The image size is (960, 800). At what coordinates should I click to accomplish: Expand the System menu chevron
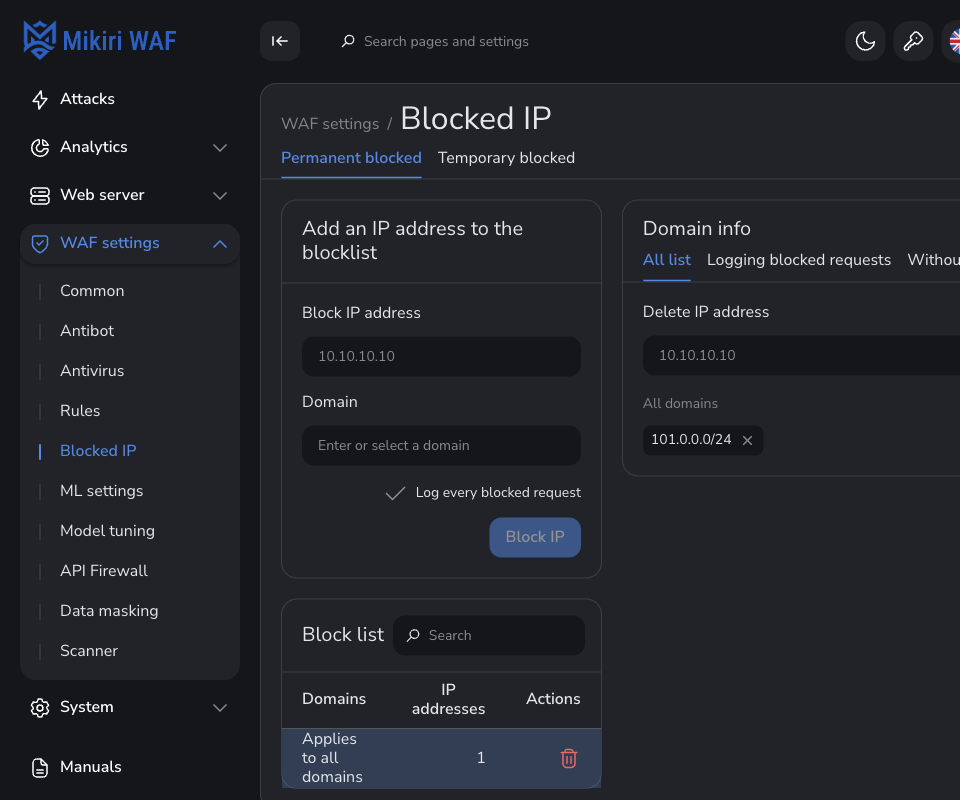point(220,708)
